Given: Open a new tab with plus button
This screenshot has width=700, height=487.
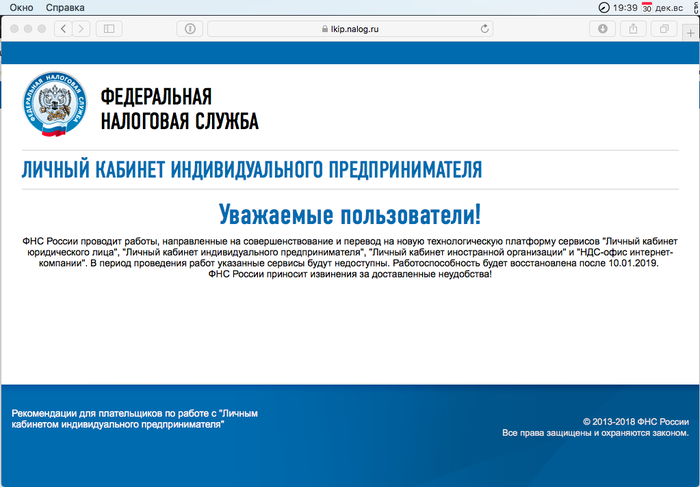Looking at the screenshot, I should click(692, 33).
